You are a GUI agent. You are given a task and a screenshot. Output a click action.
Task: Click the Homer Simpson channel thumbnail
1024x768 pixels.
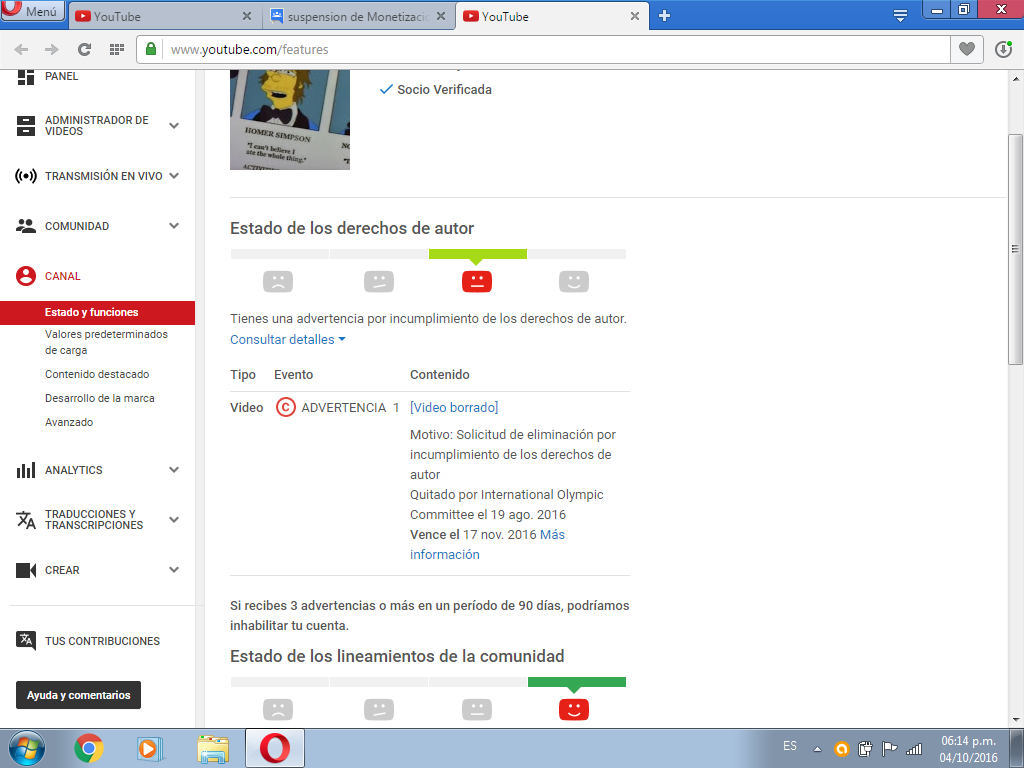pos(290,120)
